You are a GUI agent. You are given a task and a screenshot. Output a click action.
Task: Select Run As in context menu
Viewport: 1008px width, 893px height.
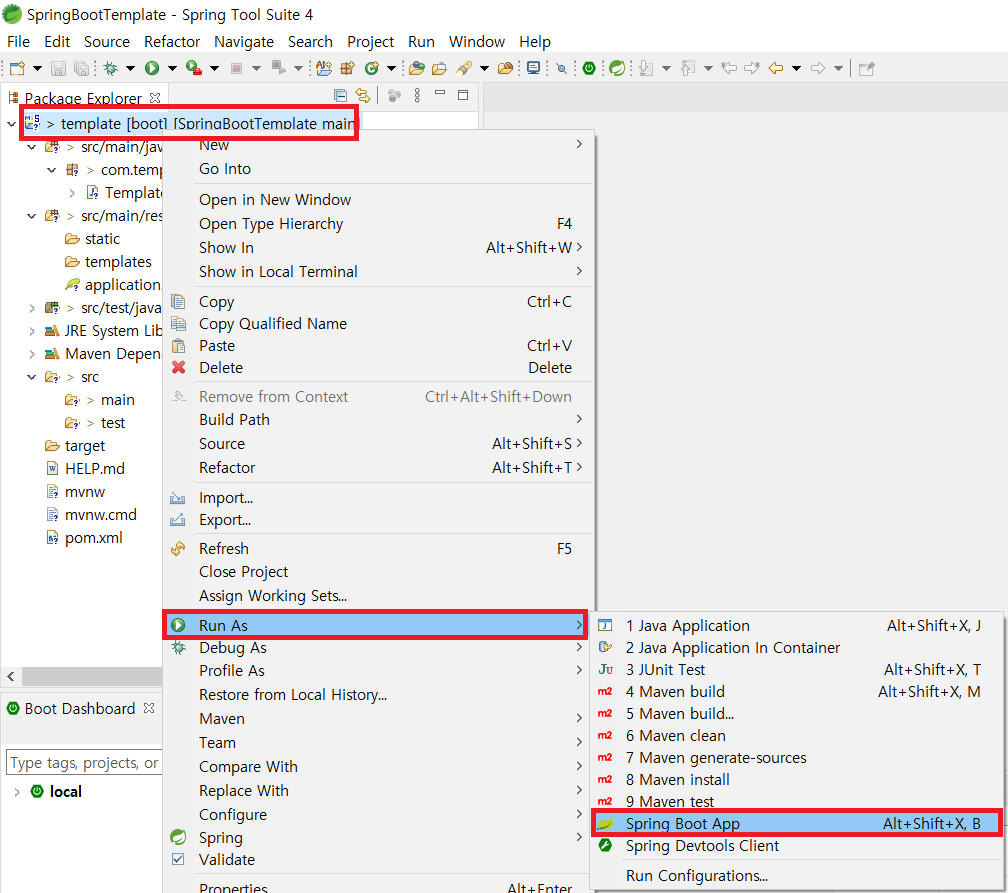point(375,625)
